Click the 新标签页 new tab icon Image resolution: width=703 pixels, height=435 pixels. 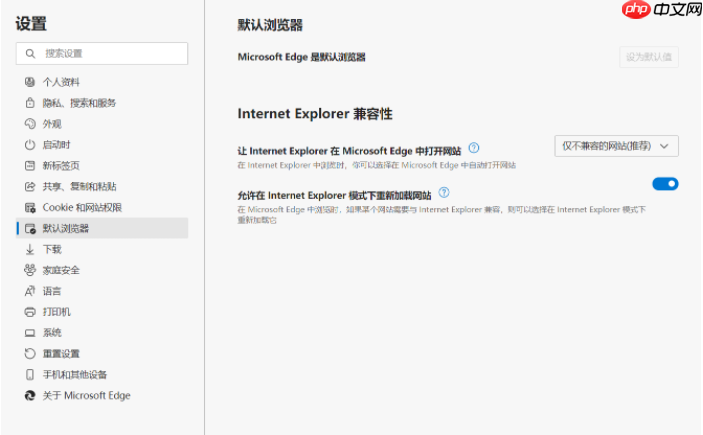30,165
